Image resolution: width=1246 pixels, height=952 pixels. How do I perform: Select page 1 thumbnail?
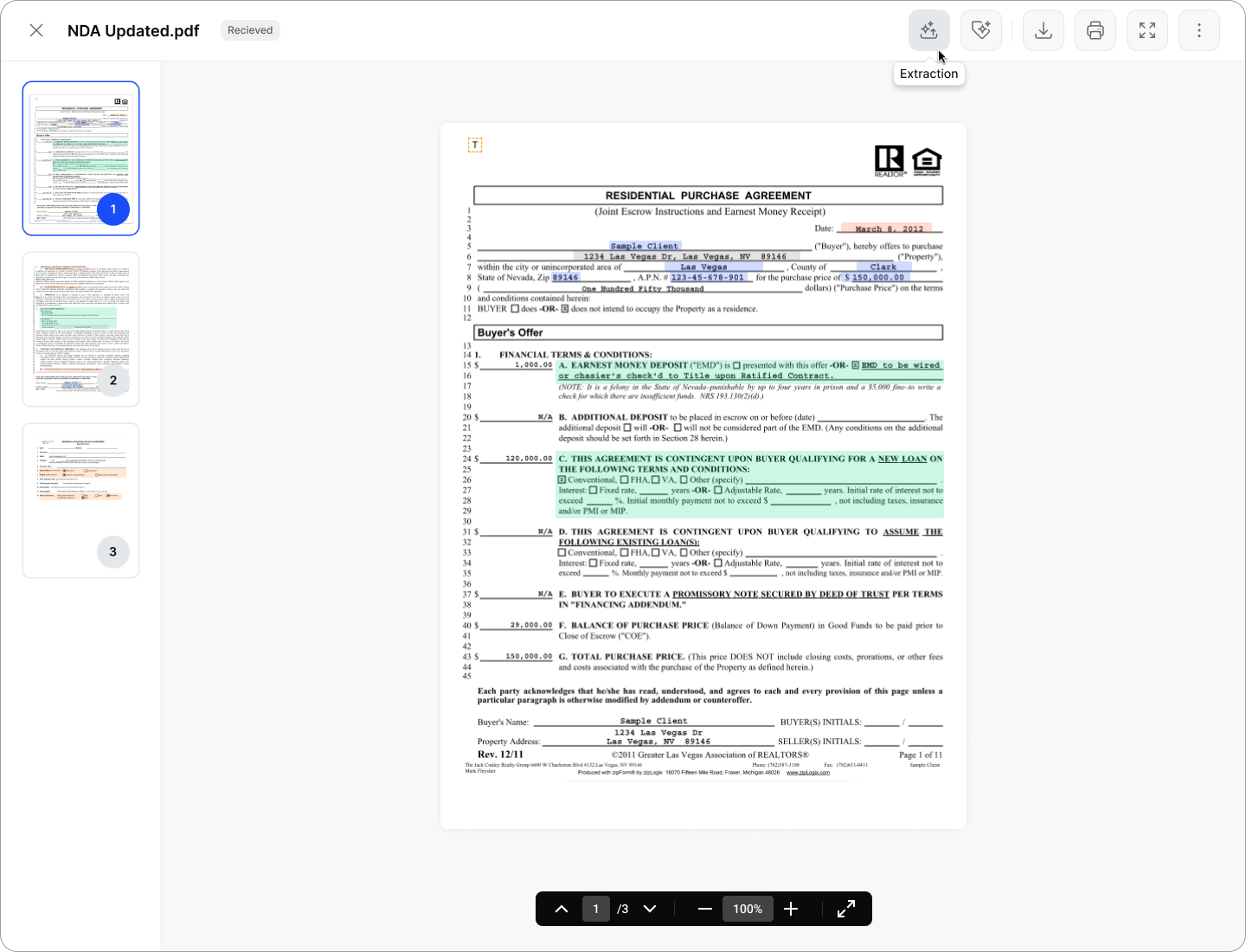(80, 158)
